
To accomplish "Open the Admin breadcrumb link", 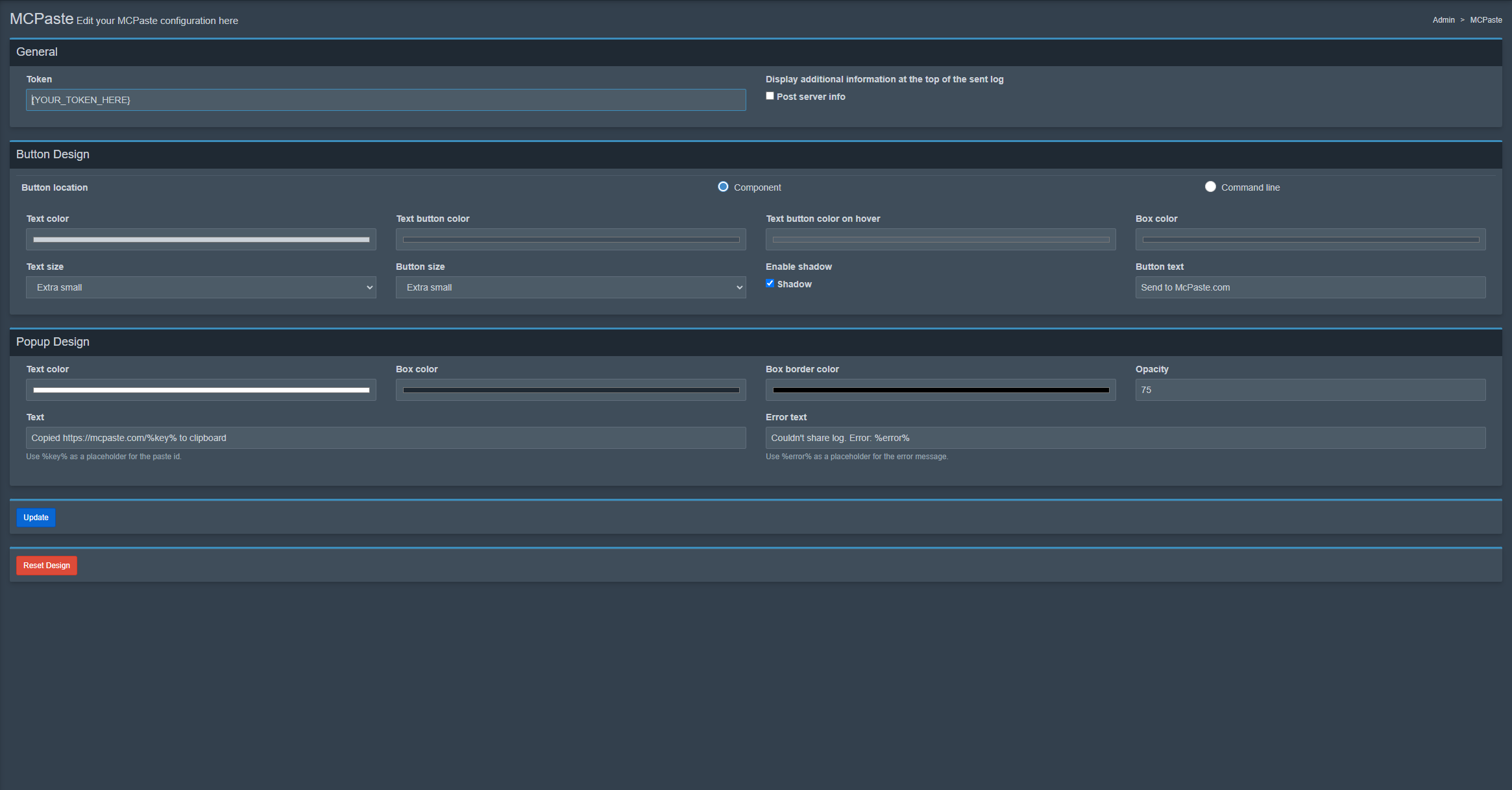I will (1443, 19).
